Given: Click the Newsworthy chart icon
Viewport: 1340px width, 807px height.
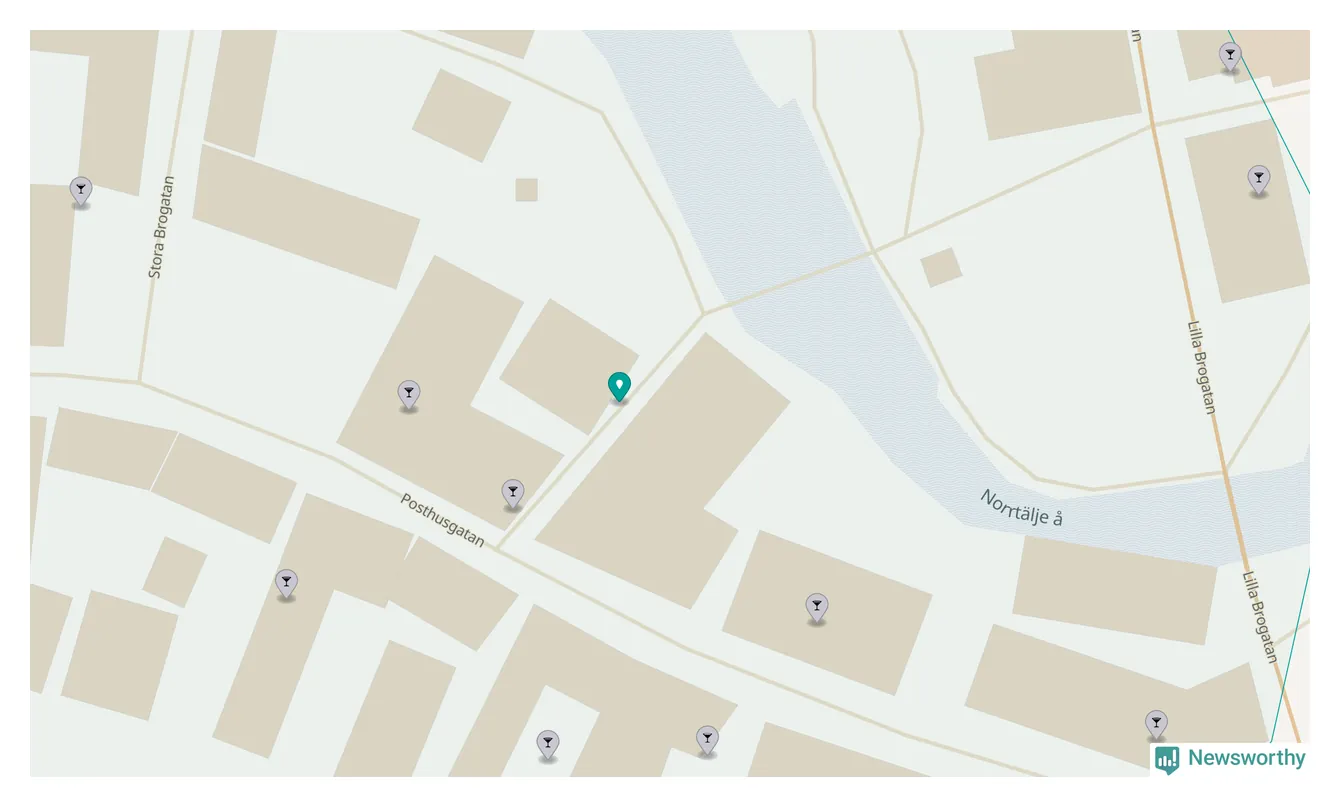Looking at the screenshot, I should pos(1167,759).
